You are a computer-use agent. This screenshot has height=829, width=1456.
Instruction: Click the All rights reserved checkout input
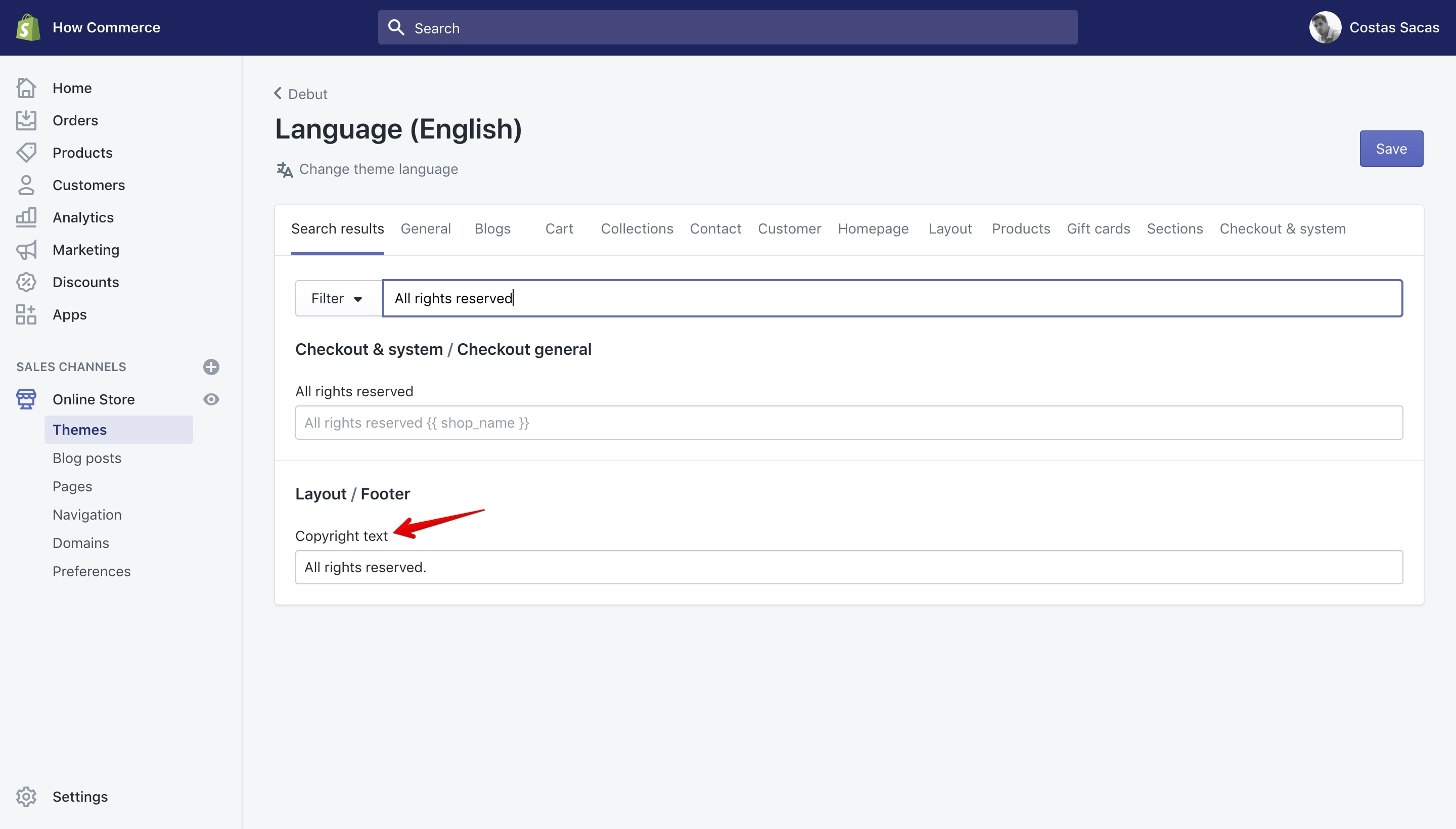pyautogui.click(x=848, y=423)
